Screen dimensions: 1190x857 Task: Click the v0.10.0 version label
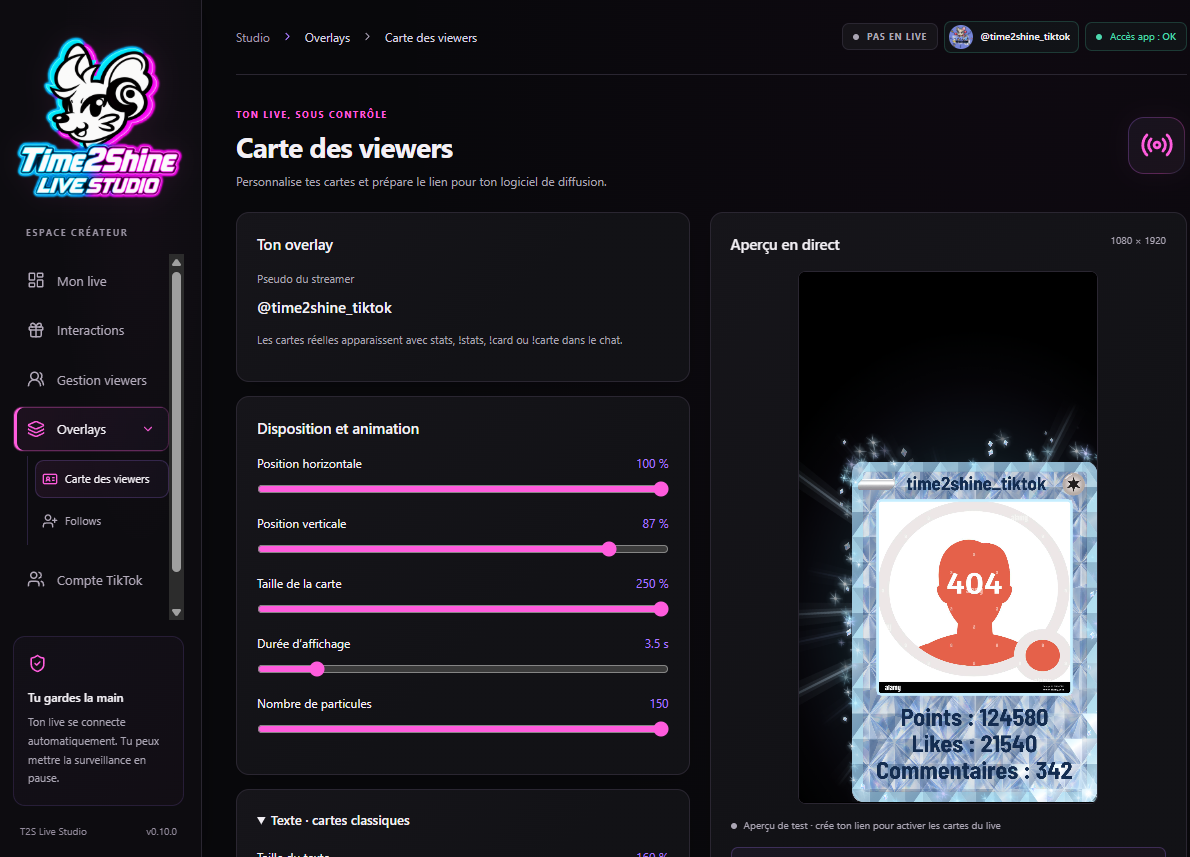point(161,831)
